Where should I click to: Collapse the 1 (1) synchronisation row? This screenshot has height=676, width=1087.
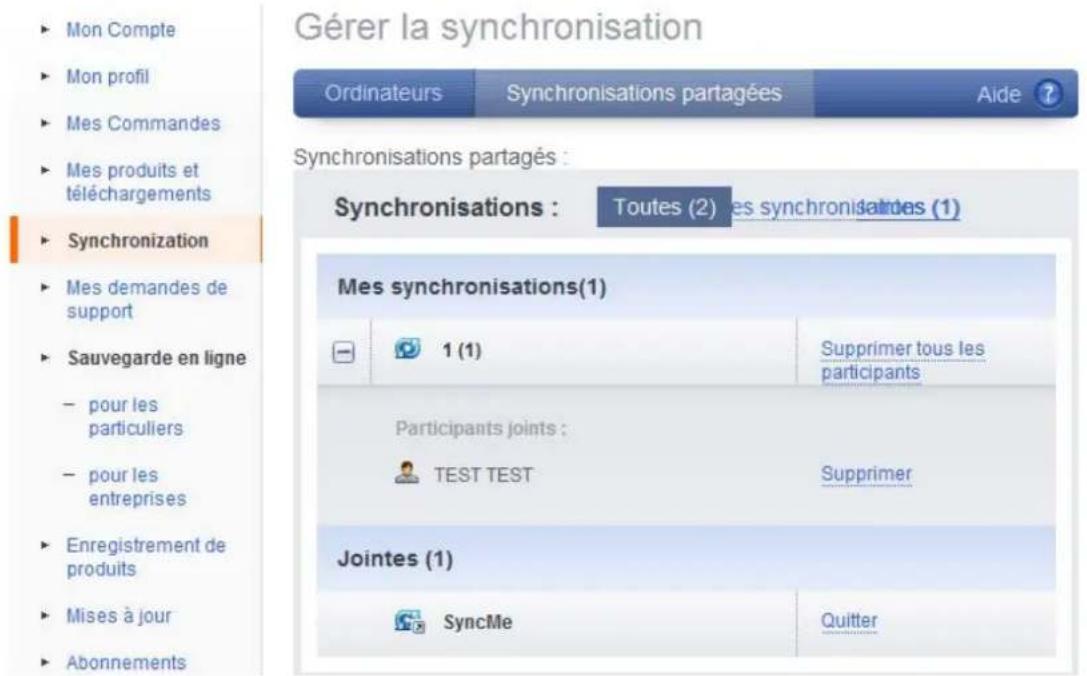pos(343,352)
